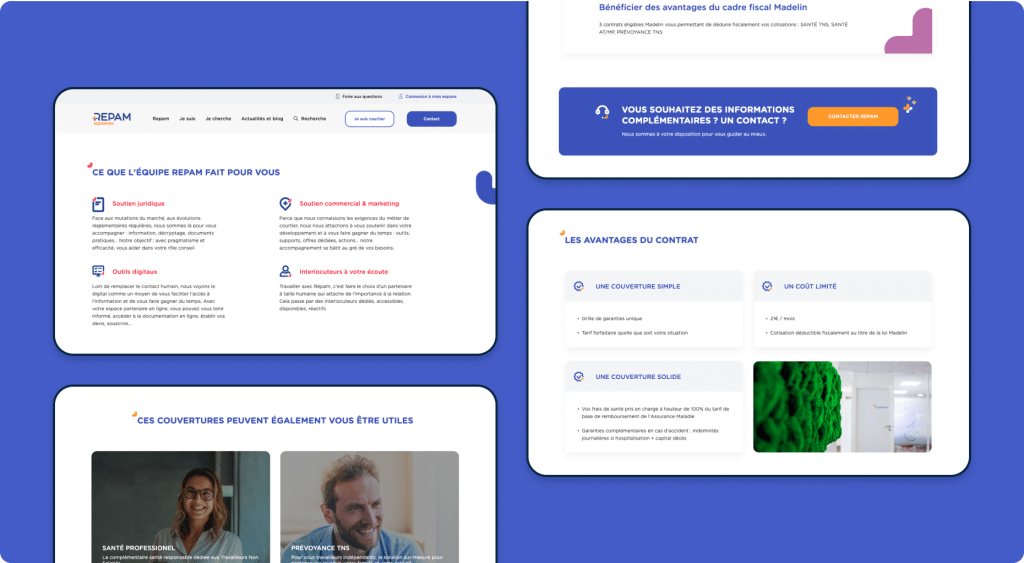Viewport: 1024px width, 563px height.
Task: Click the Soutien commercial & marketing heading
Action: coord(349,204)
